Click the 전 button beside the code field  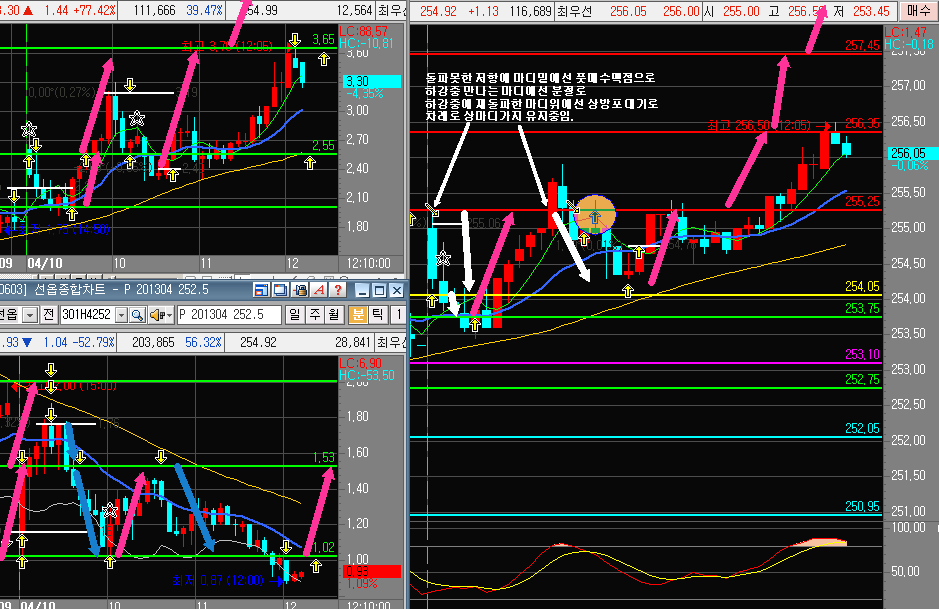[x=49, y=314]
